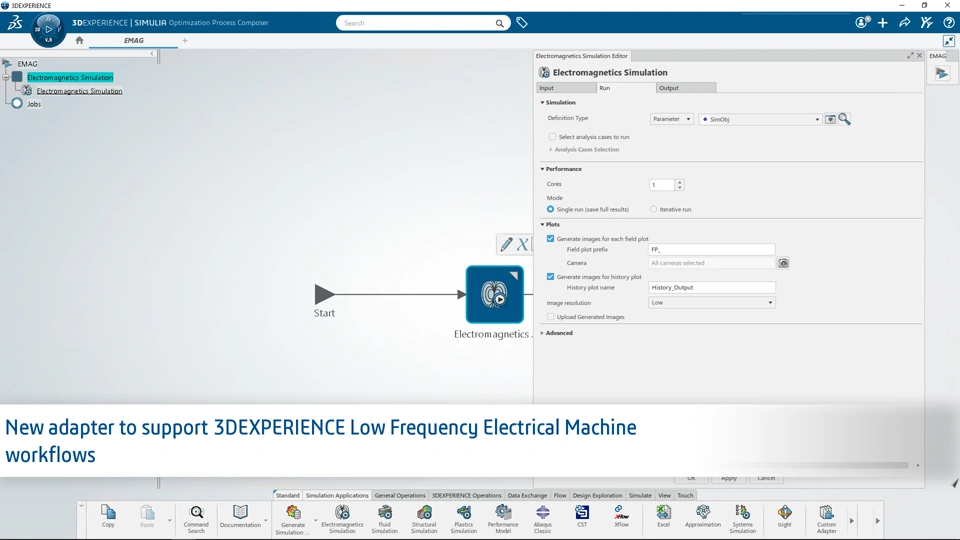Open the Design Exploration toolbar tab
960x540 pixels.
[598, 495]
